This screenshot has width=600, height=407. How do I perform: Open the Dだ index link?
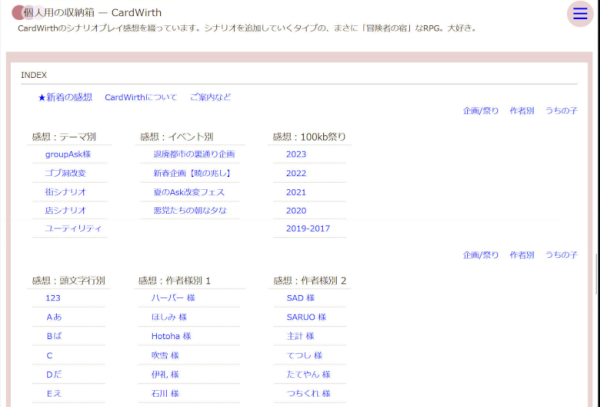pyautogui.click(x=54, y=374)
